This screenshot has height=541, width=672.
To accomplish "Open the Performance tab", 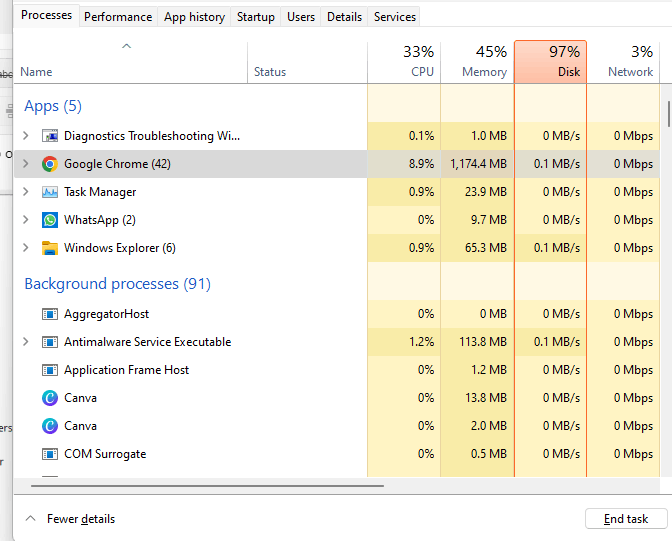I will pos(118,17).
